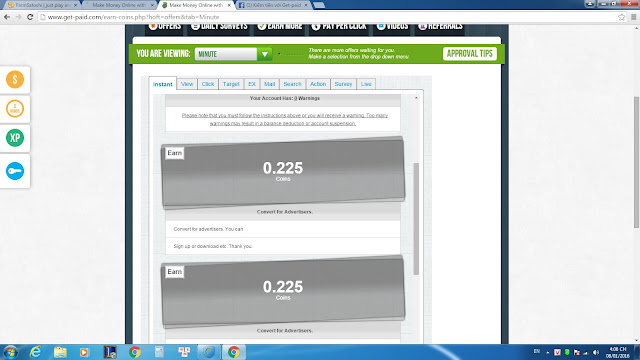Open the Earn More navigation item
Image resolution: width=640 pixels, height=360 pixels.
(x=280, y=26)
